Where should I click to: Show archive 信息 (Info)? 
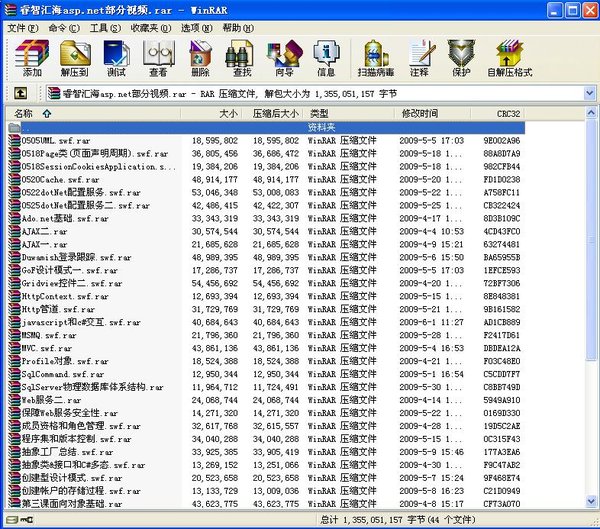(326, 58)
